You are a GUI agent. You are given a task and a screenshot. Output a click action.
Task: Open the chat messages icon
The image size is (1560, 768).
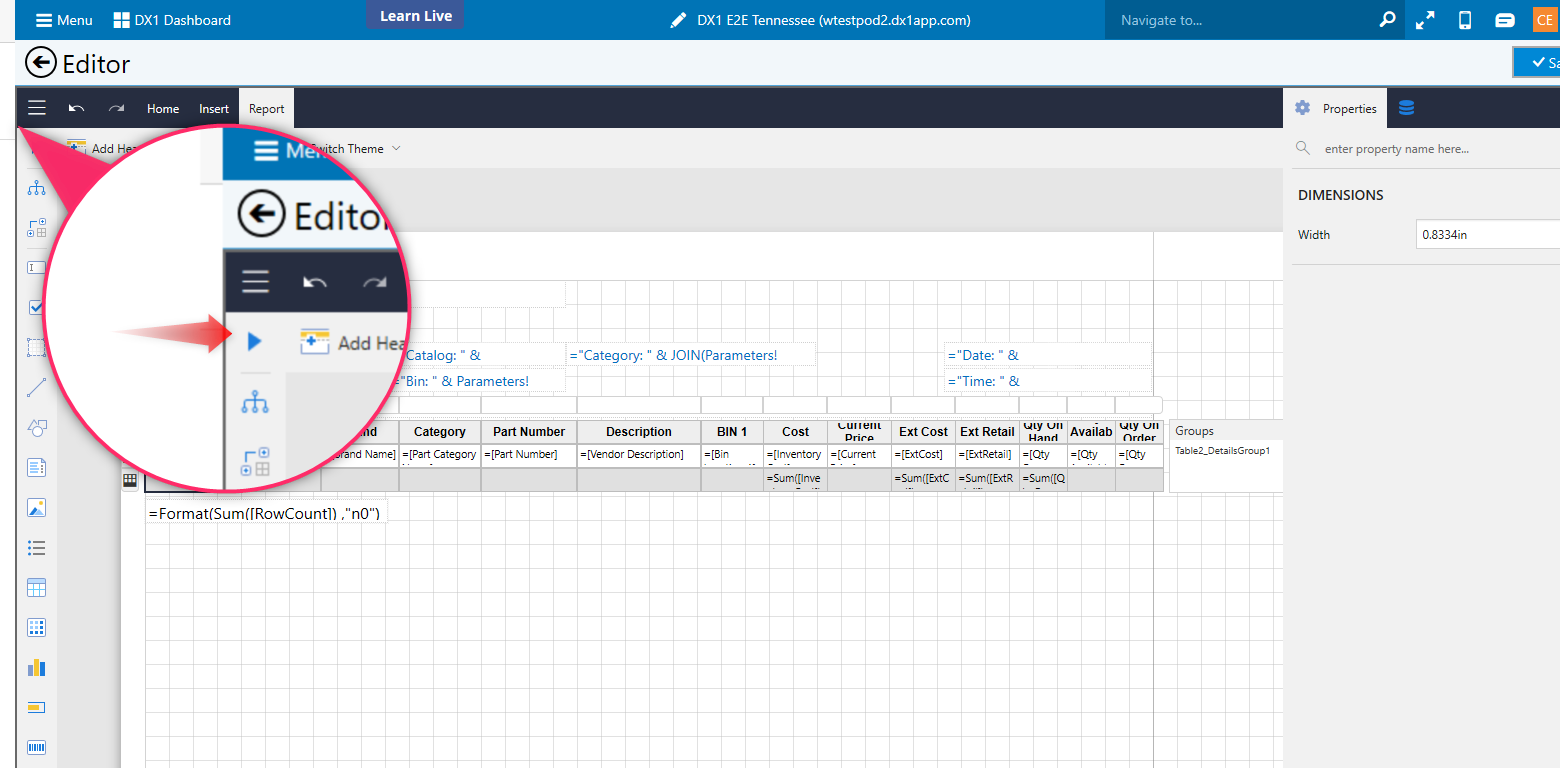[1504, 20]
